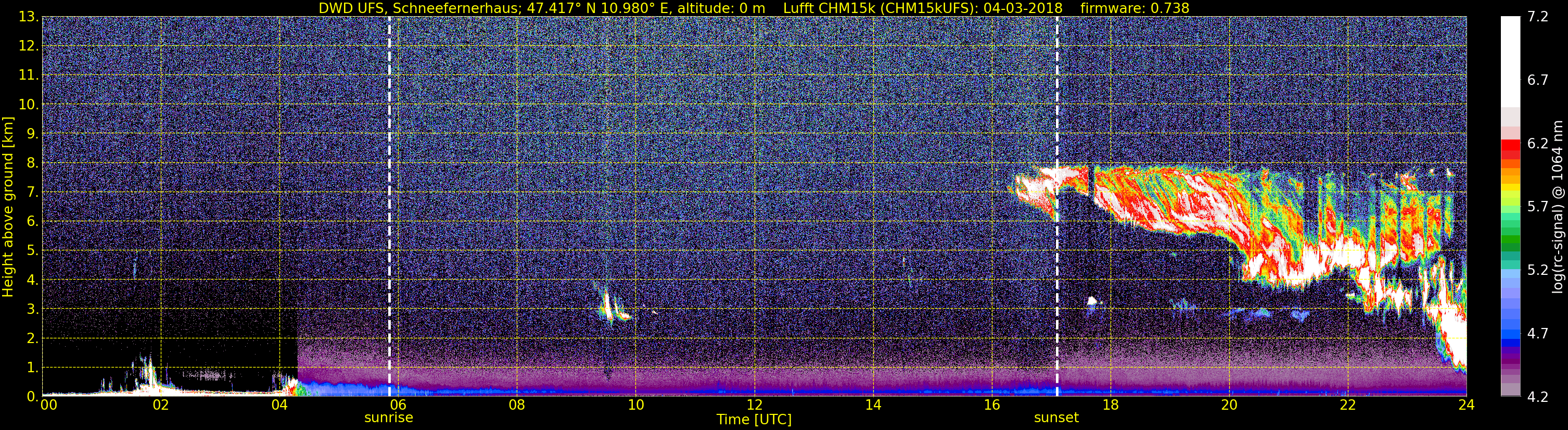Screen dimensions: 1568x430
Task: Click the dashed white sunrise marker line
Action: [389, 207]
